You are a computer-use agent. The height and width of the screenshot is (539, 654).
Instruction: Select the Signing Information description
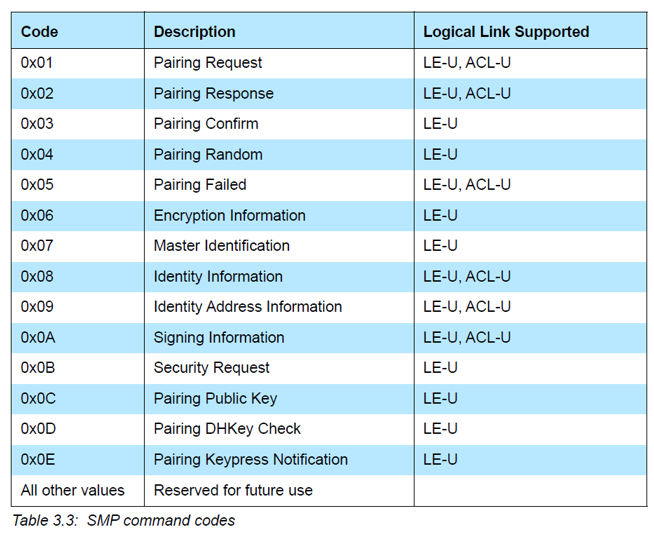click(219, 338)
